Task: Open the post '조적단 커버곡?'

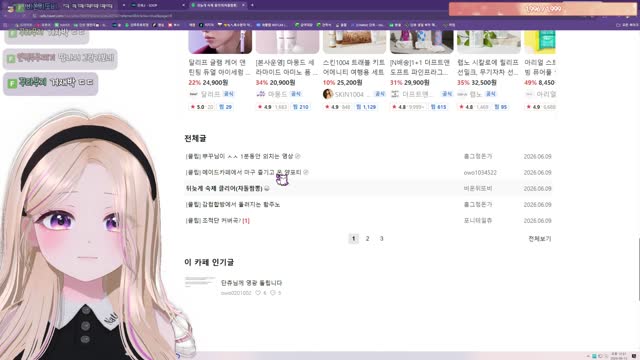Action: [213, 220]
